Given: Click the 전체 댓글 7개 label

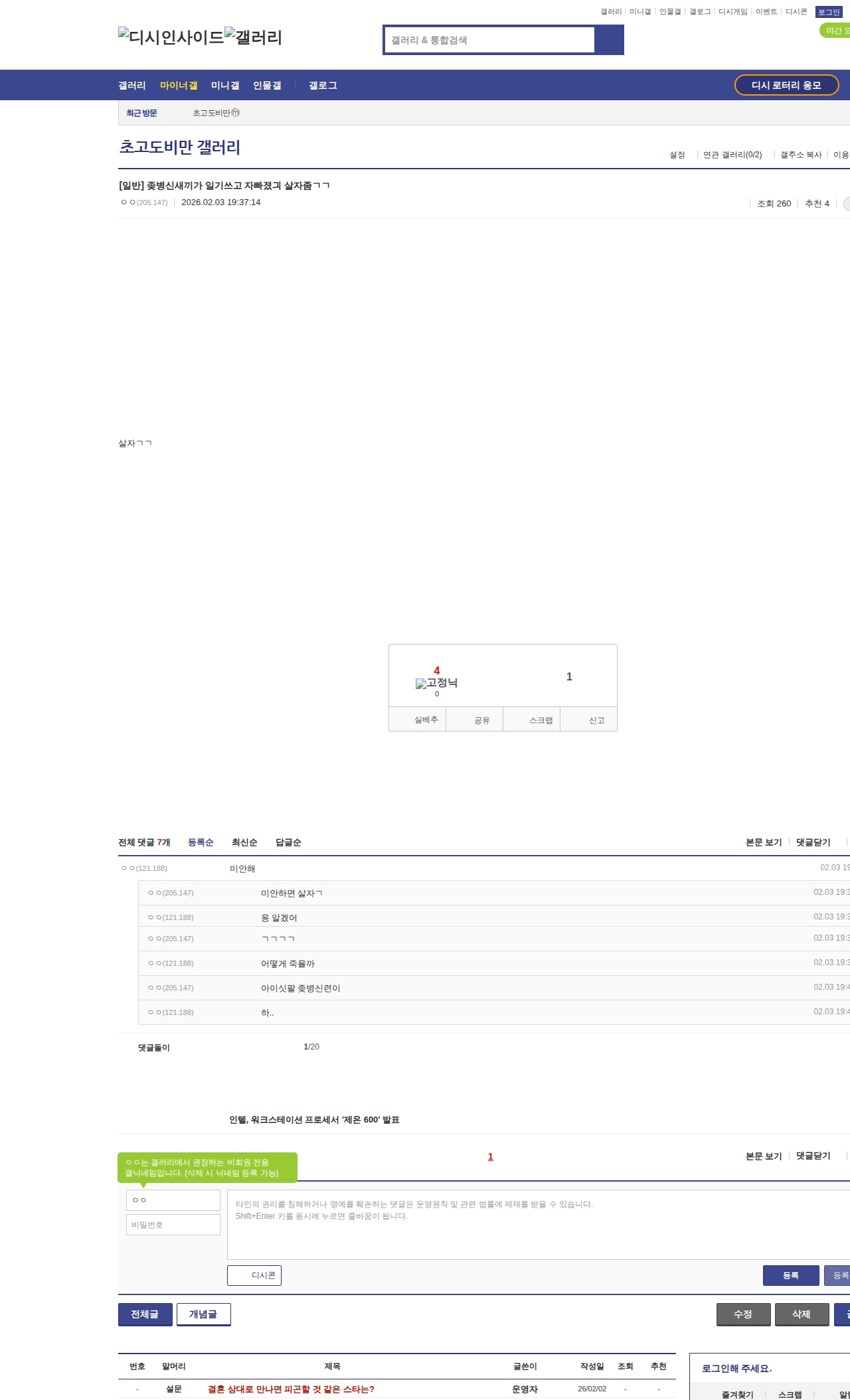Looking at the screenshot, I should pyautogui.click(x=144, y=842).
